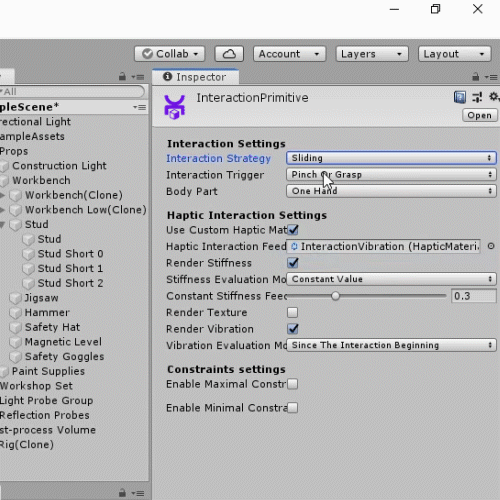Enable the Render Texture checkbox
500x500 pixels.
tap(293, 312)
